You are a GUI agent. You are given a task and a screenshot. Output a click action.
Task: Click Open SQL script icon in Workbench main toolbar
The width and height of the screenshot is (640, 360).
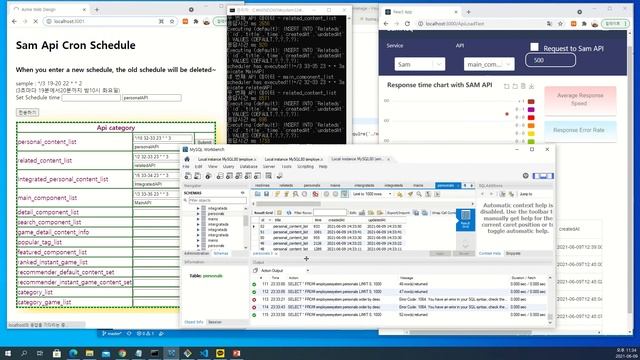(x=197, y=176)
